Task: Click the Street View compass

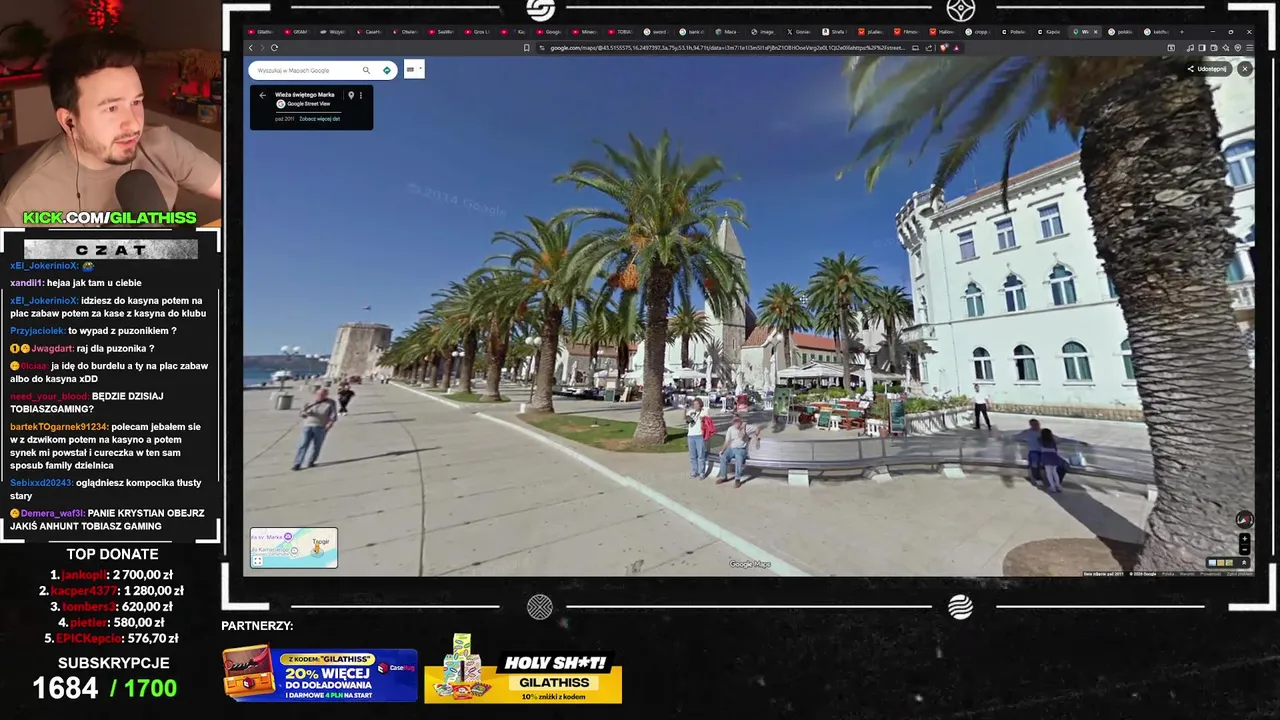Action: (x=1245, y=519)
